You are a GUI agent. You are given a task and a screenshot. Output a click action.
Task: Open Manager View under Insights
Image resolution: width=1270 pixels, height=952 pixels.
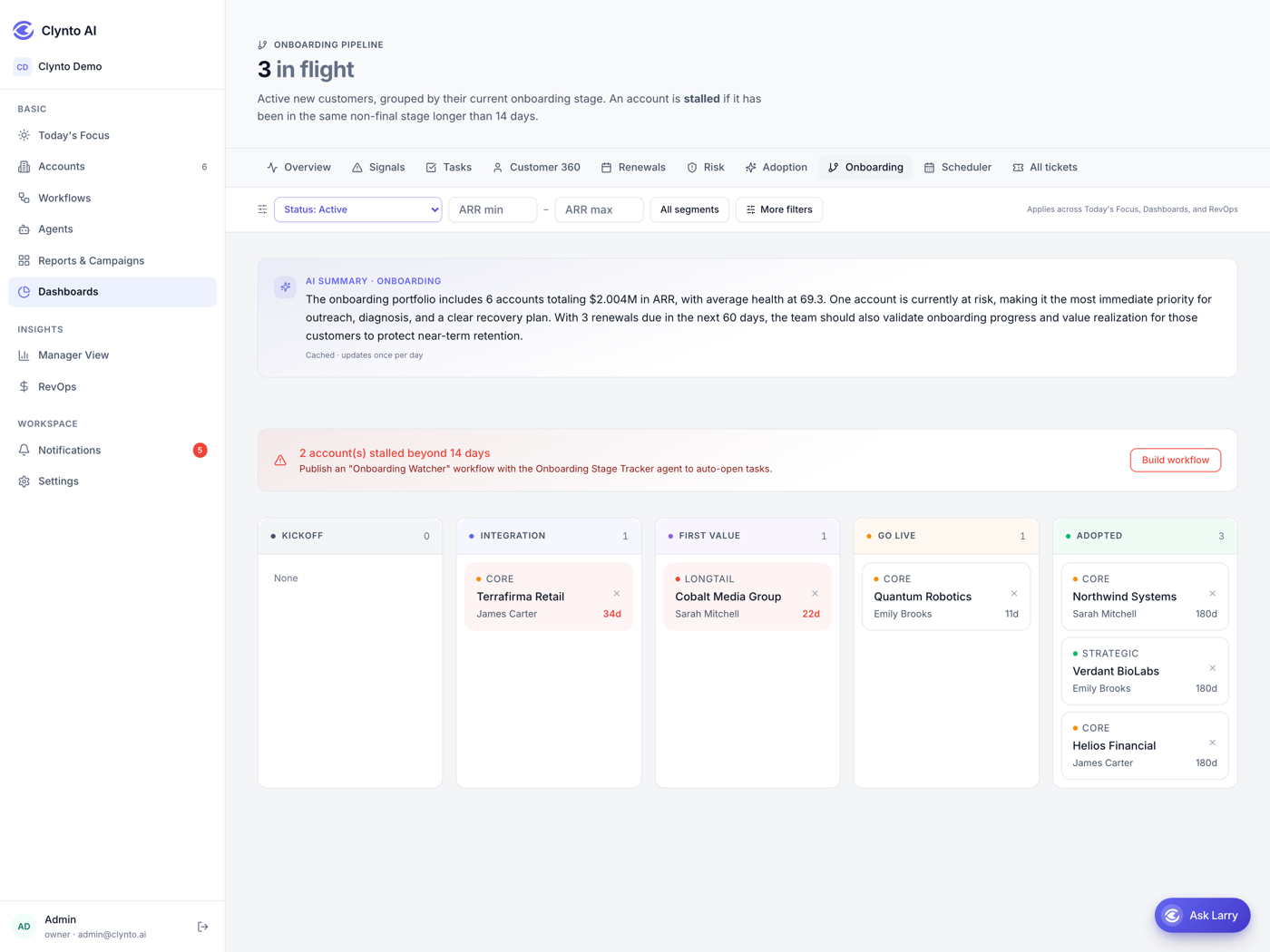tap(112, 355)
